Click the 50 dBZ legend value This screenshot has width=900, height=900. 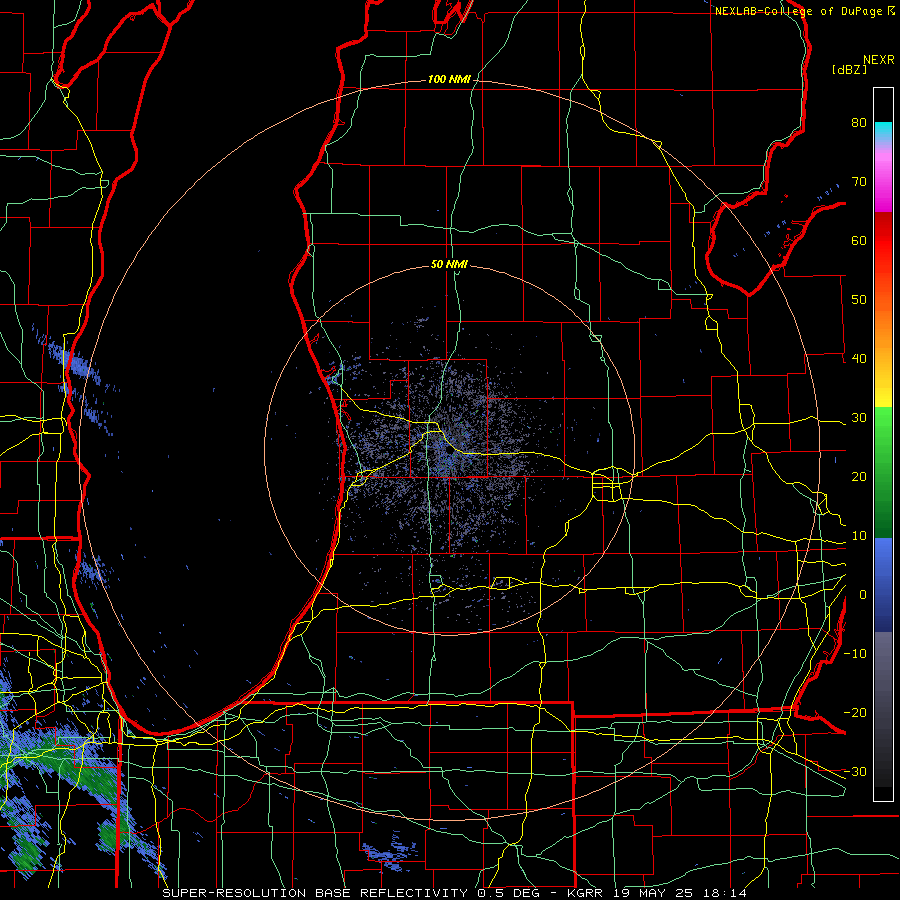click(x=859, y=300)
